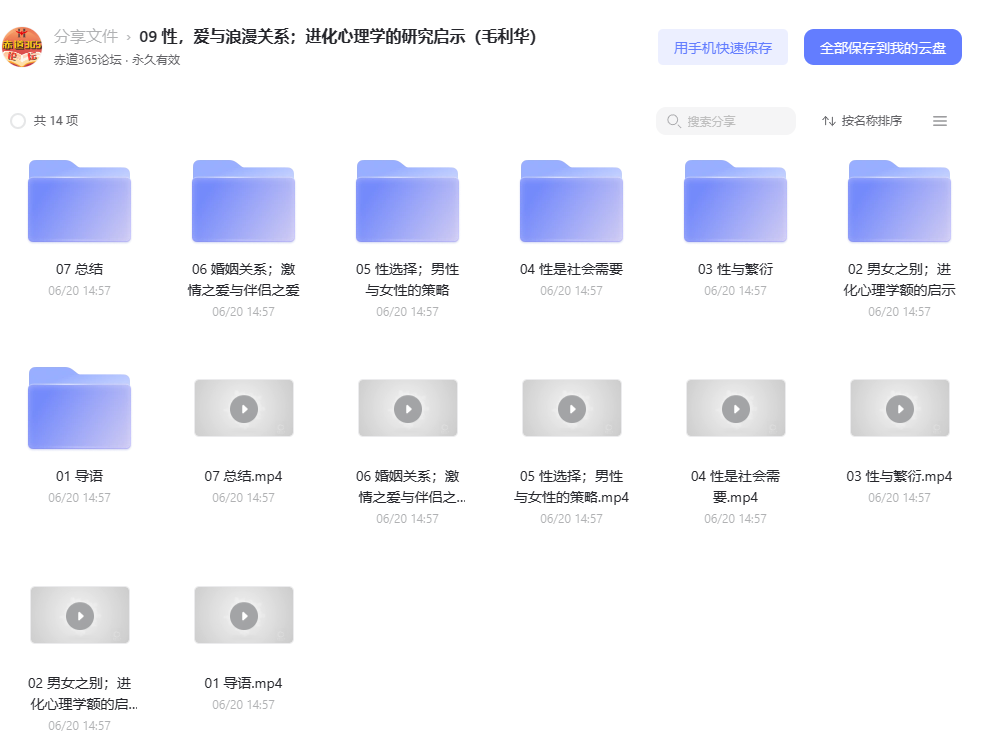Open the 07 总结 folder icon

pyautogui.click(x=79, y=201)
